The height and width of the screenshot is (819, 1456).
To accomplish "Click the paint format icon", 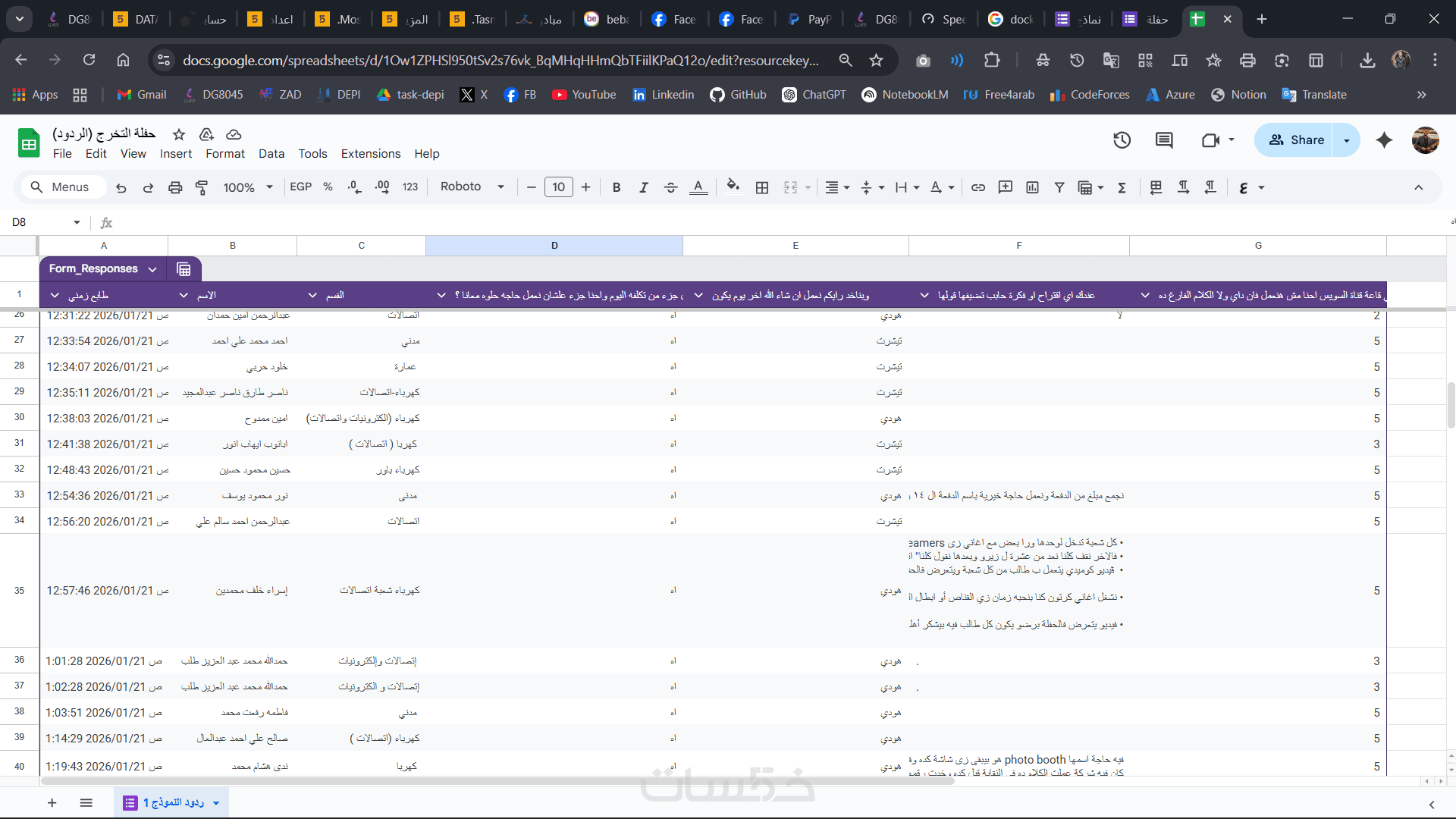I will coord(202,187).
